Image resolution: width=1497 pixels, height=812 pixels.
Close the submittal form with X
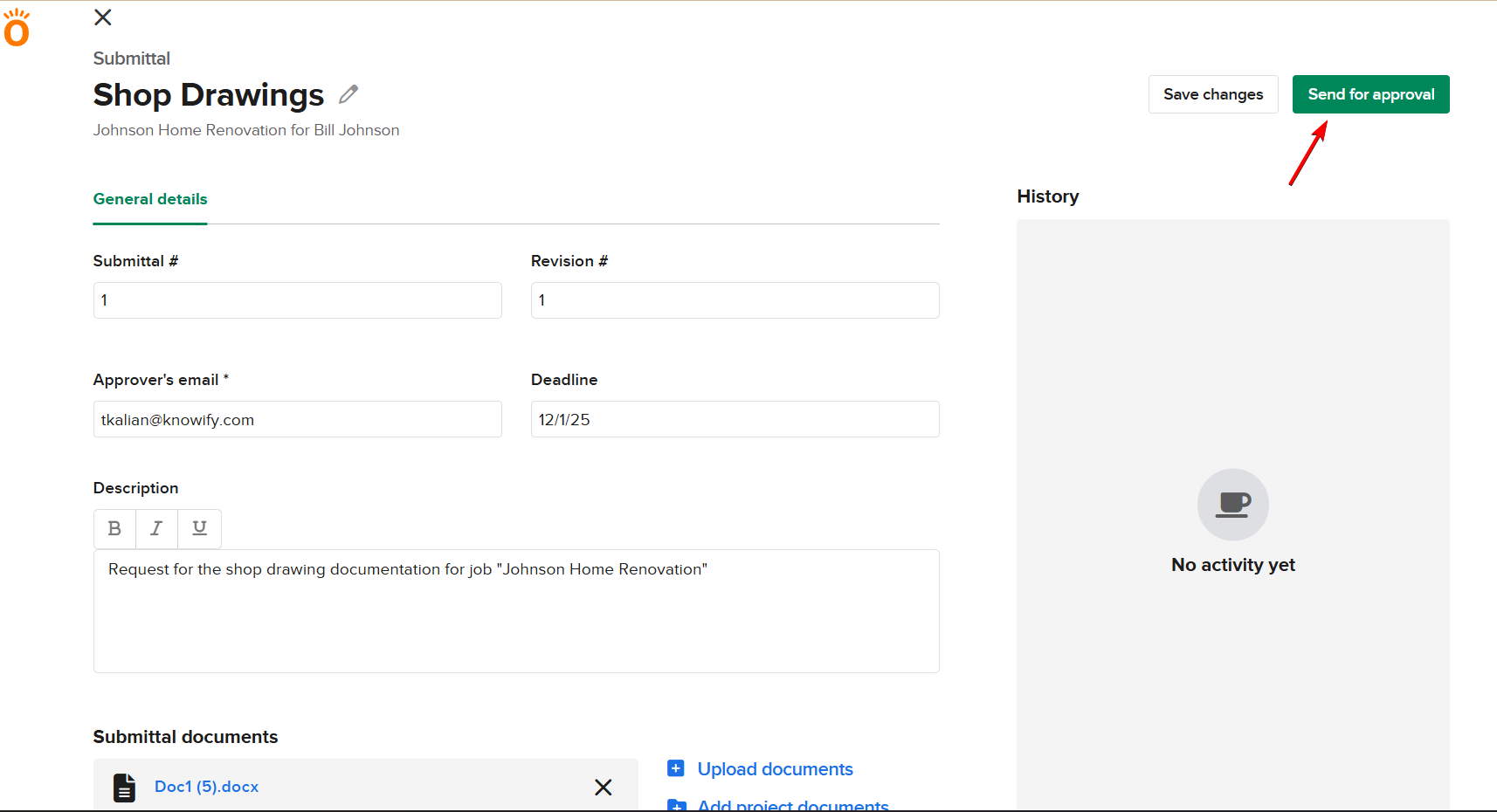[103, 17]
